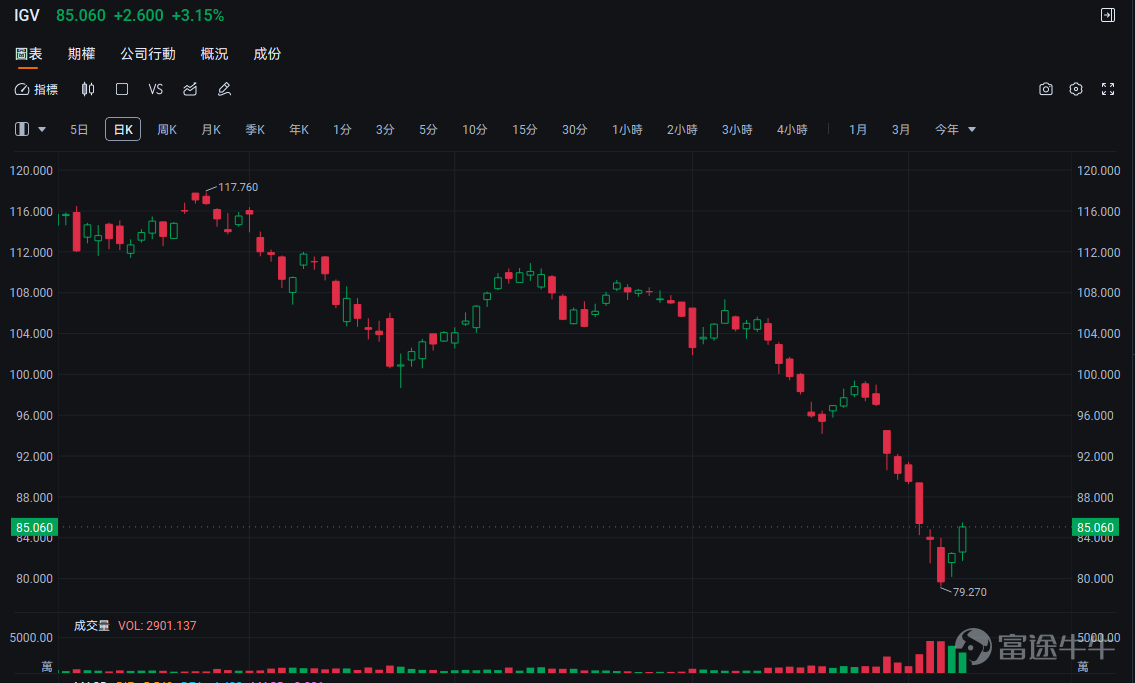Click the VOL: 2901.137 value
This screenshot has width=1135, height=683.
pyautogui.click(x=157, y=625)
